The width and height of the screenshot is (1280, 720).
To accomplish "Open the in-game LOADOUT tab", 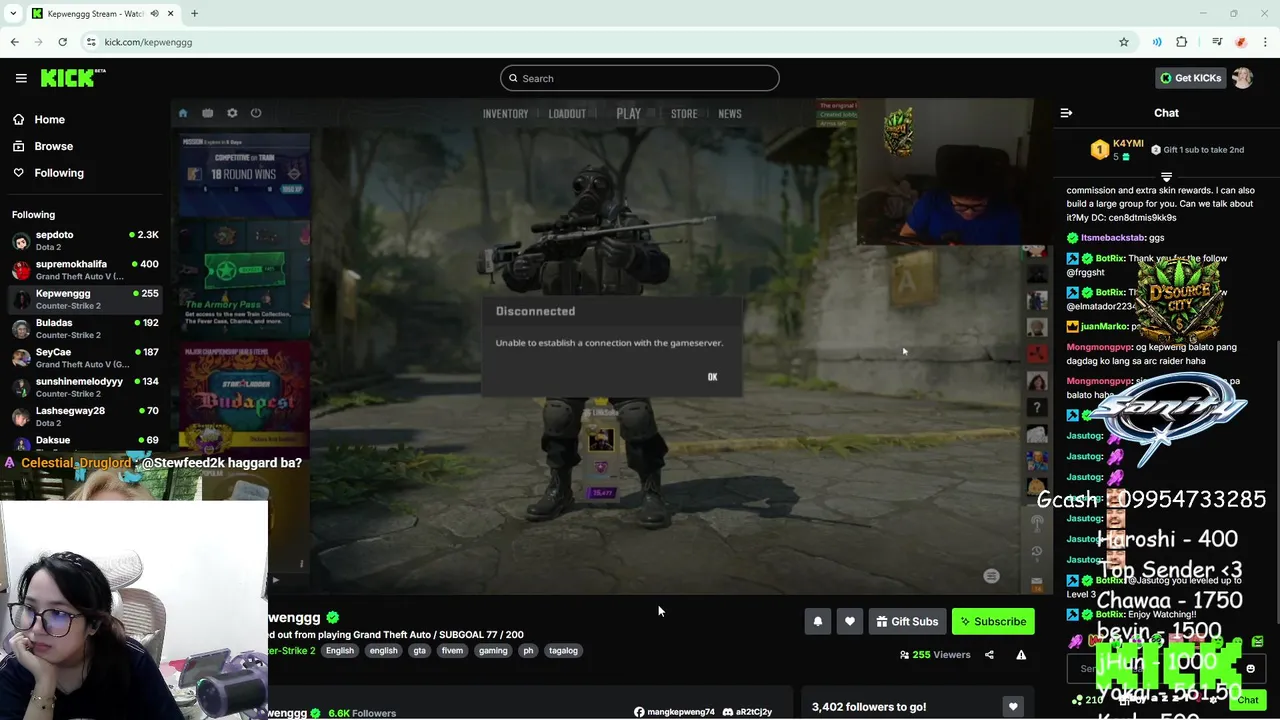I will point(567,114).
